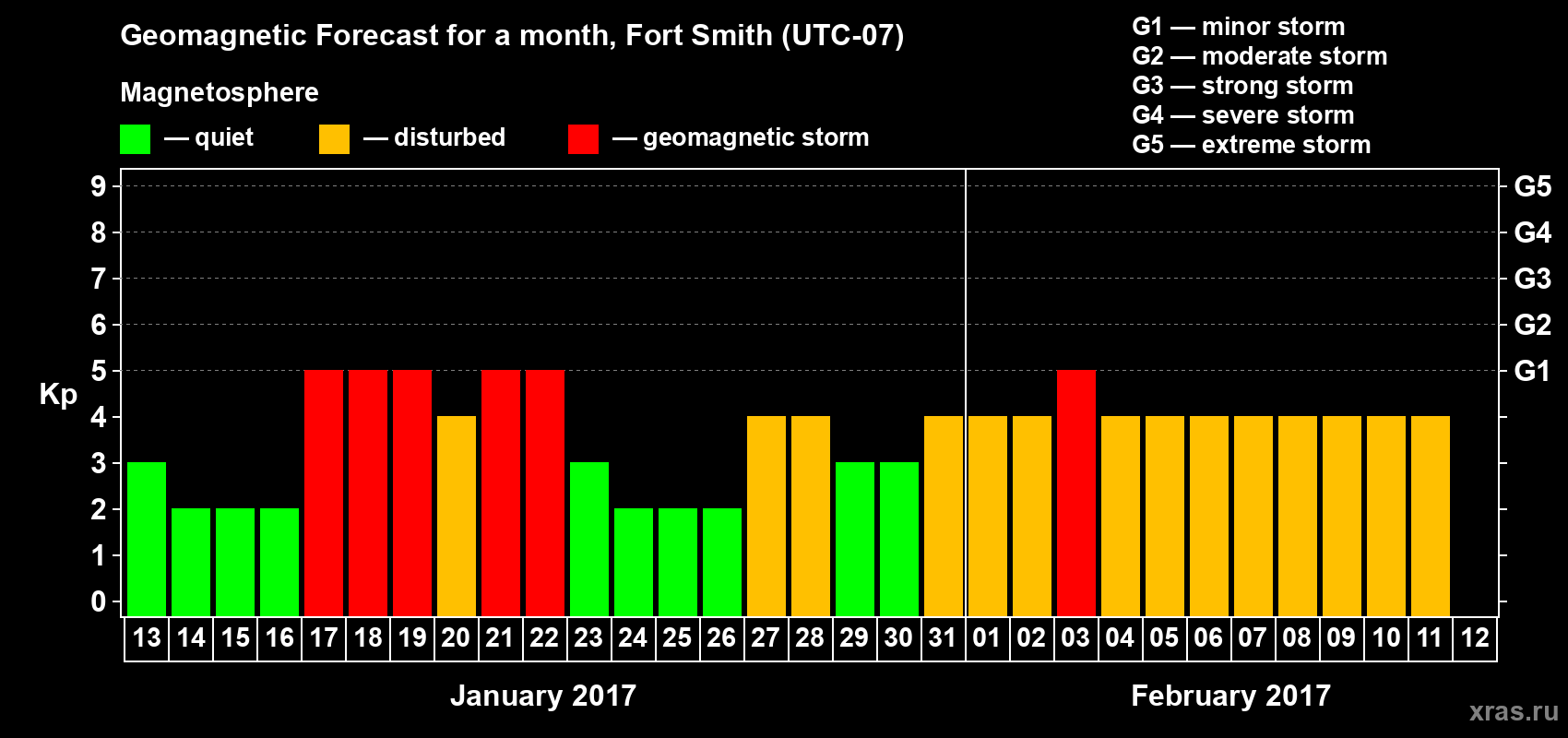The image size is (1568, 738).
Task: Click the 'February 2017' month label
Action: tap(1231, 696)
